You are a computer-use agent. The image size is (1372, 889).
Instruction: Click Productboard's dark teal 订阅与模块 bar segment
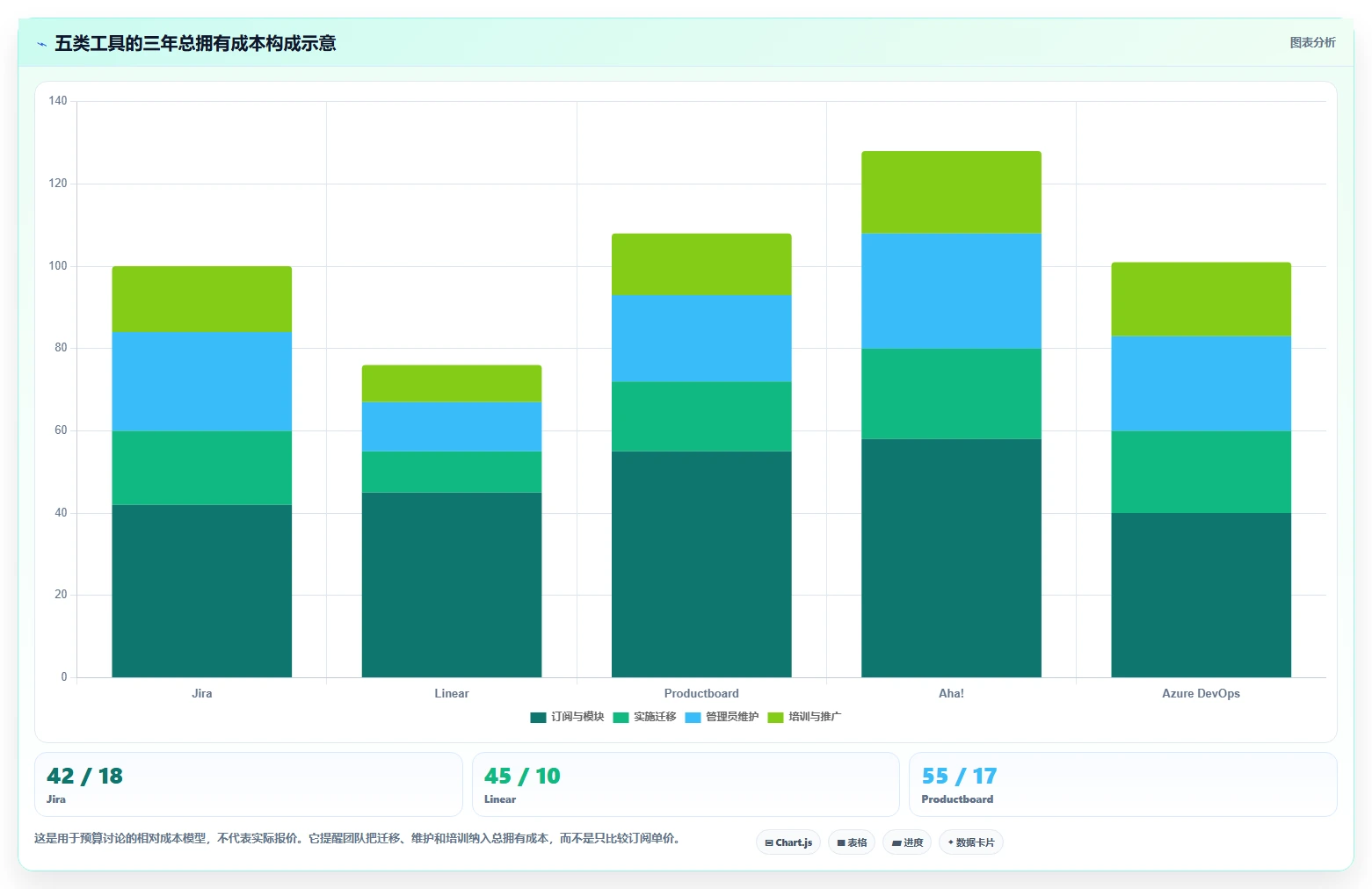tap(701, 565)
